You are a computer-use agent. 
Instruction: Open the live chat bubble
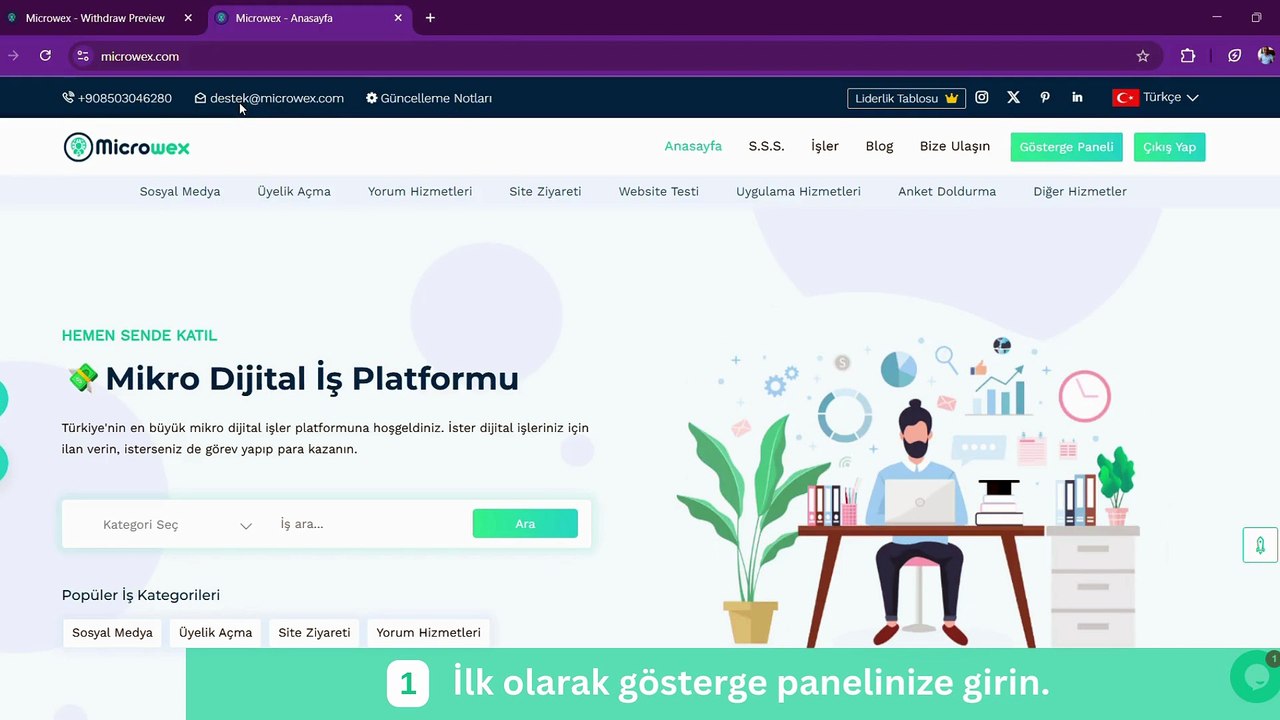(1255, 677)
